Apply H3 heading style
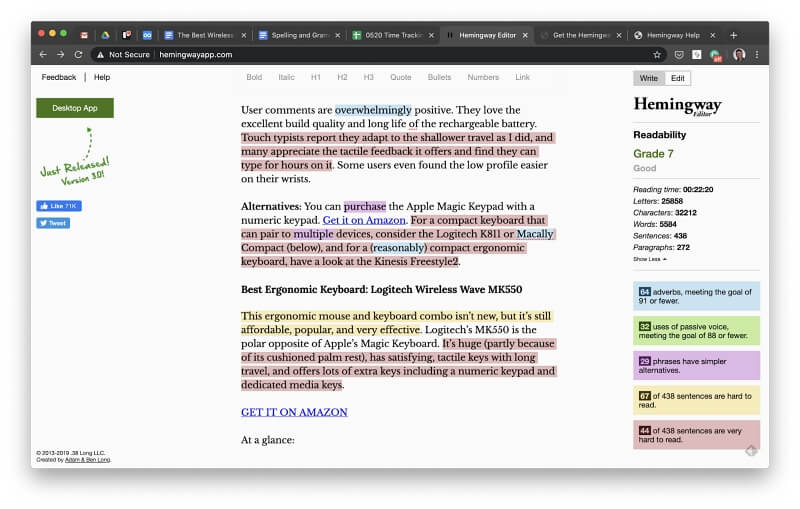Screen dimensions: 800x509 pyautogui.click(x=368, y=77)
